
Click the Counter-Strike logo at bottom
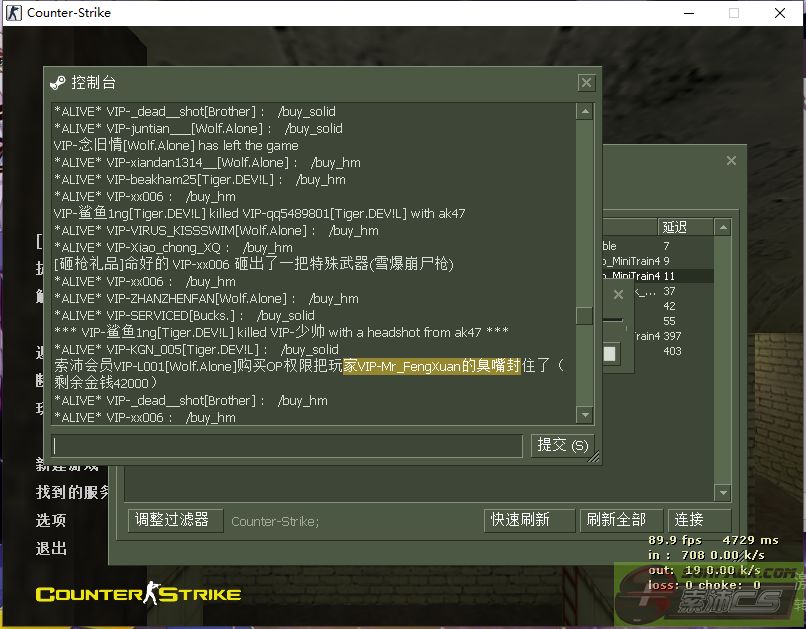[138, 594]
